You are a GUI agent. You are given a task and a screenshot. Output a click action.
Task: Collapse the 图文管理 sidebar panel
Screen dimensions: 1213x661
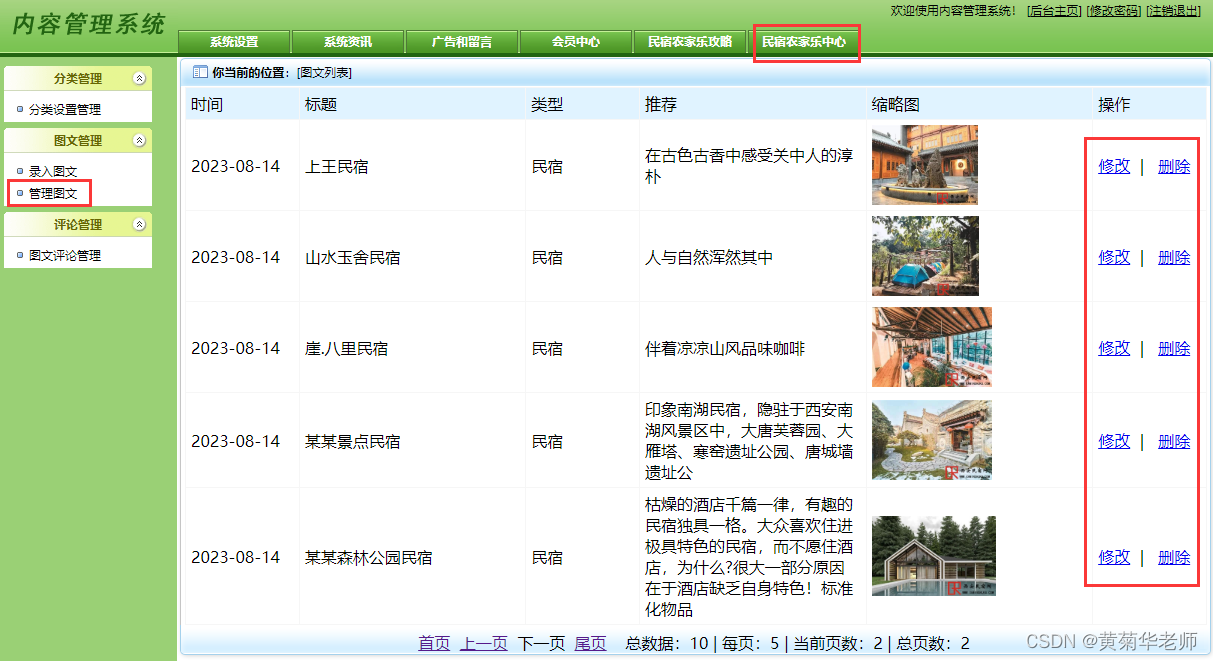[138, 140]
